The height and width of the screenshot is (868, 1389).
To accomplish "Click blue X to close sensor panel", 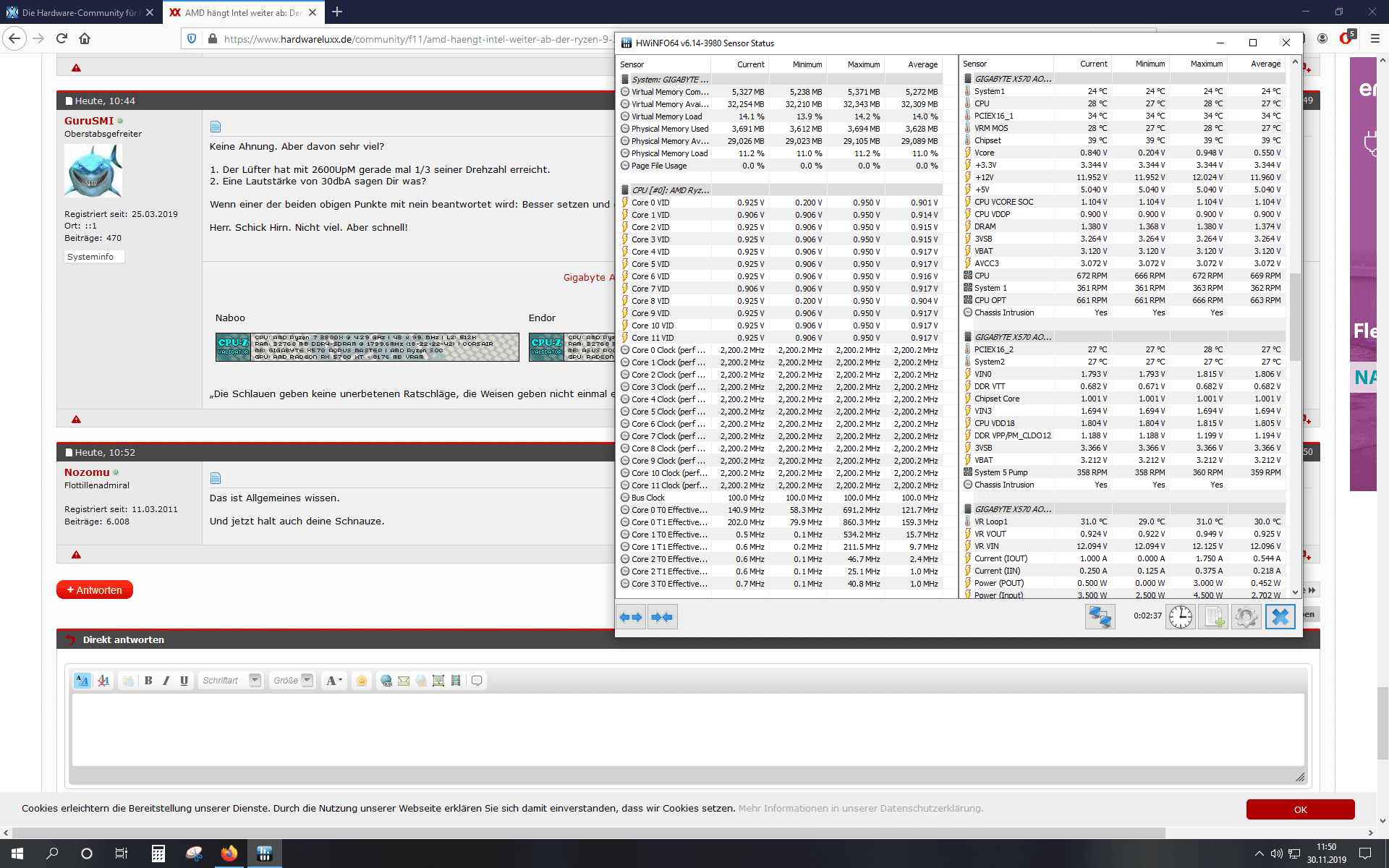I will pos(1279,617).
